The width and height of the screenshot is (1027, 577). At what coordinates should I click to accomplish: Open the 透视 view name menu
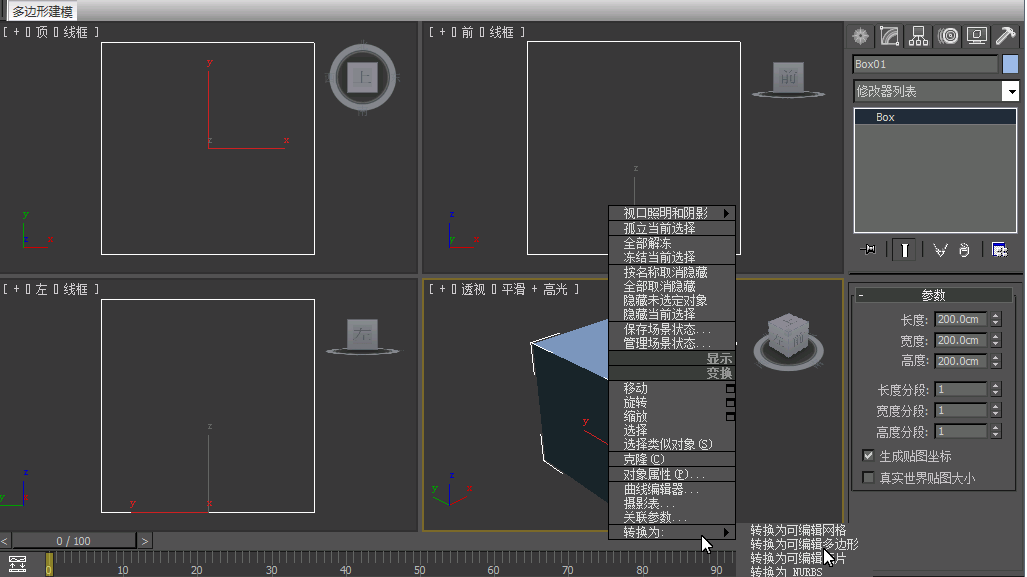click(473, 289)
